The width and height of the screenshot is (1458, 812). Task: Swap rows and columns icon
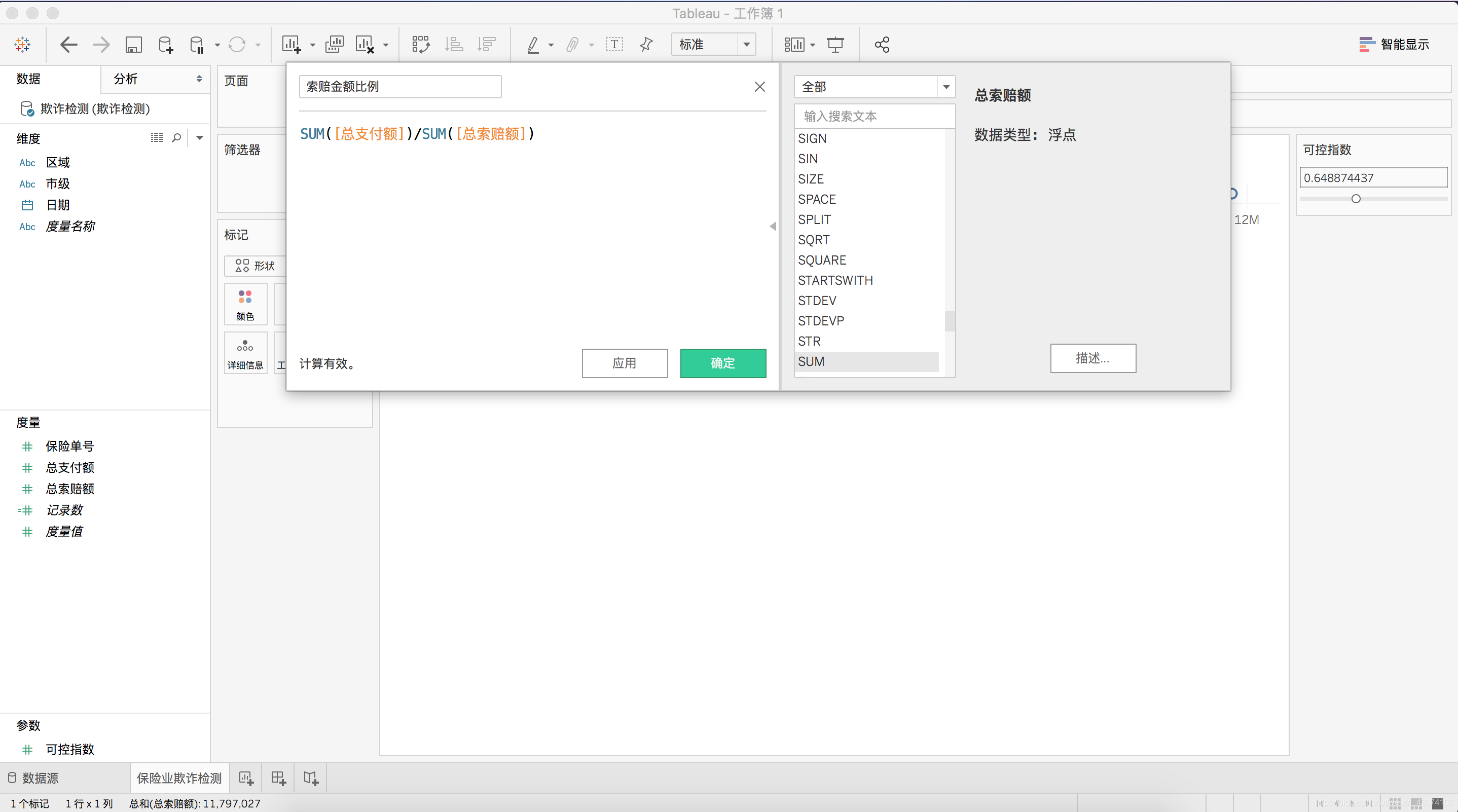[421, 44]
